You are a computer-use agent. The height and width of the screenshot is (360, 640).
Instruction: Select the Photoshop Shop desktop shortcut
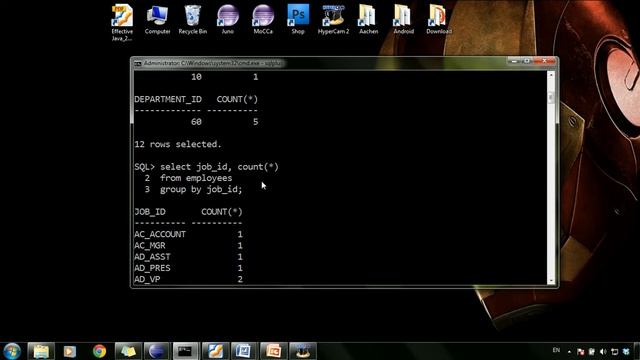coord(298,20)
